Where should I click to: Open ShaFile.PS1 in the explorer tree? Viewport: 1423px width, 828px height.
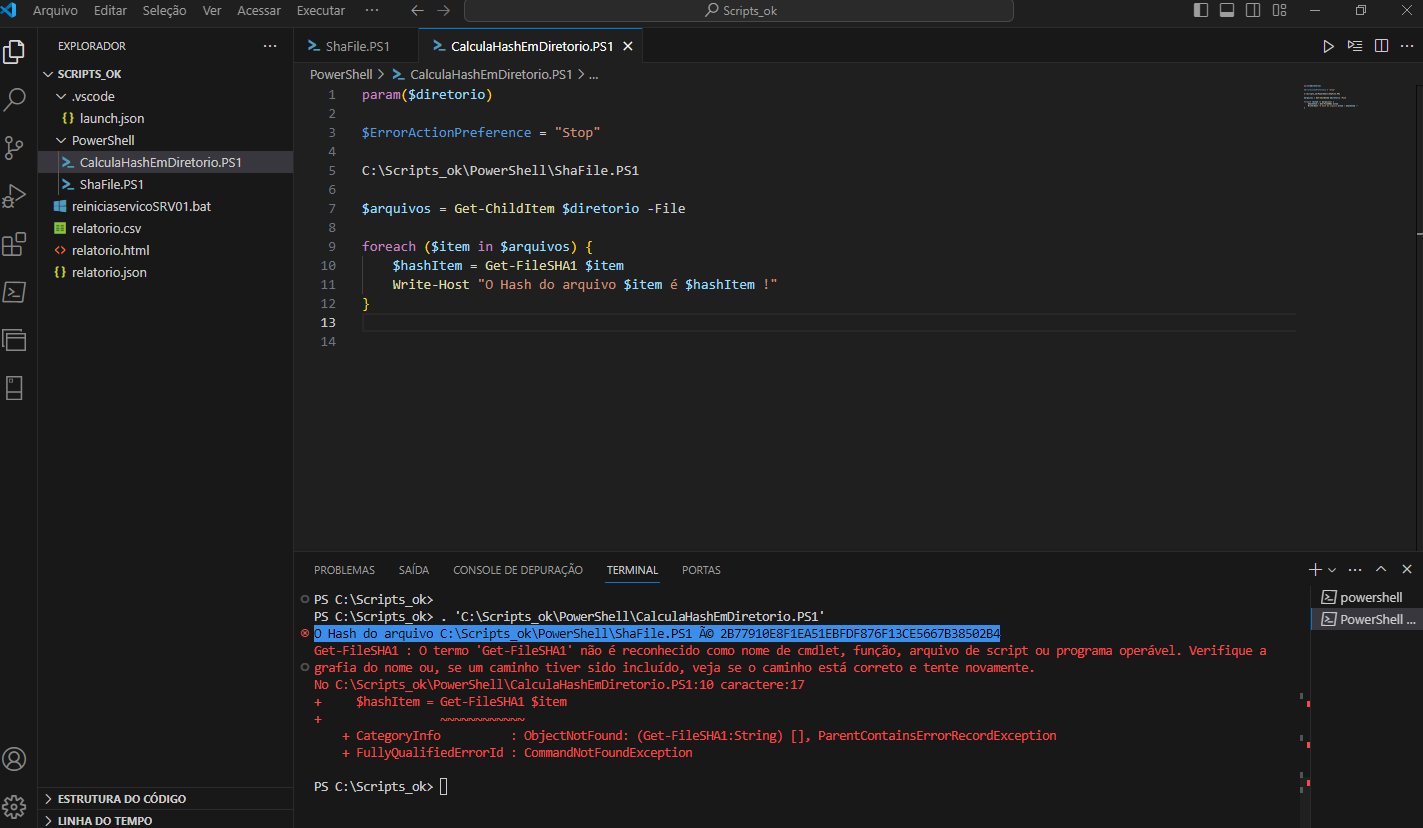click(x=166, y=184)
